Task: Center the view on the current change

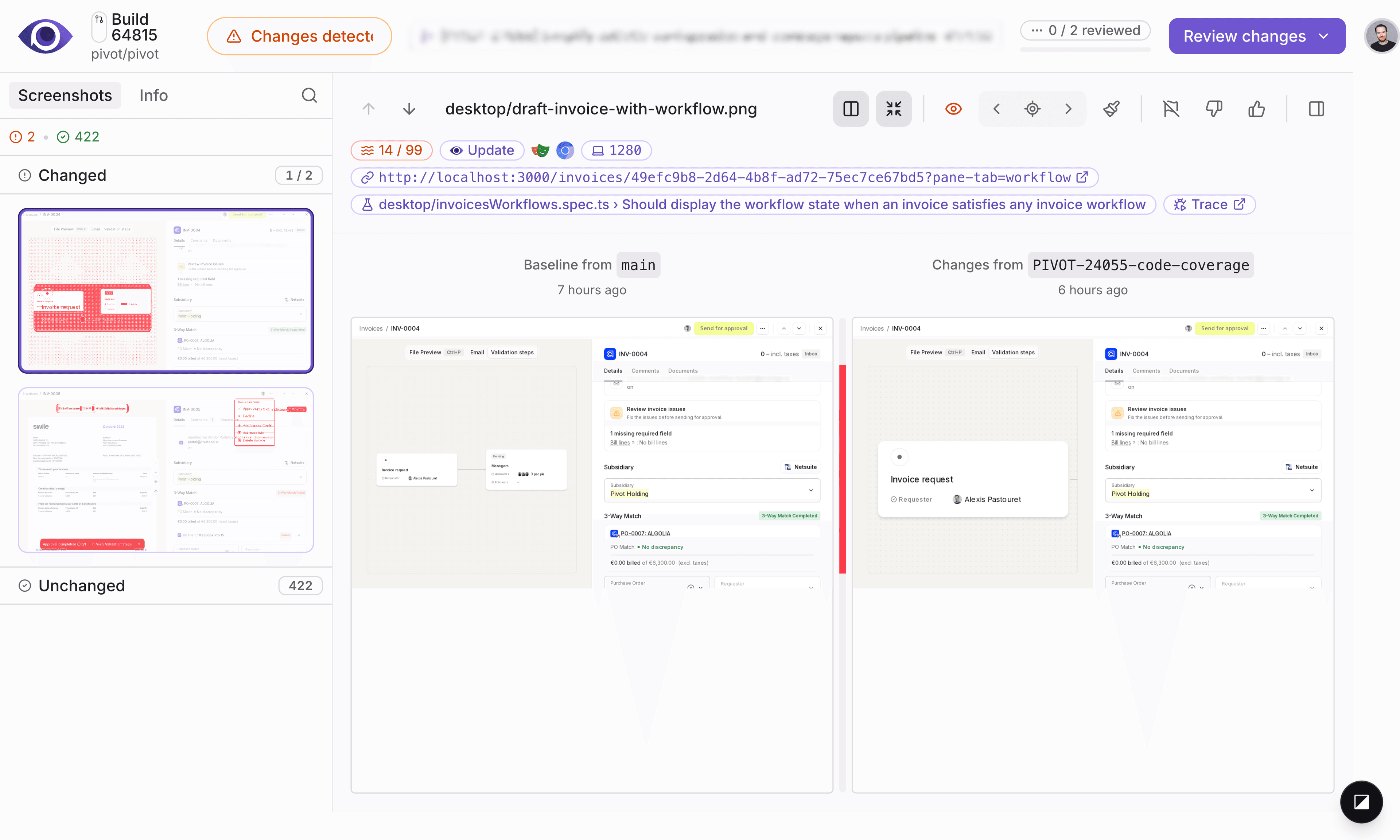Action: 1032,108
